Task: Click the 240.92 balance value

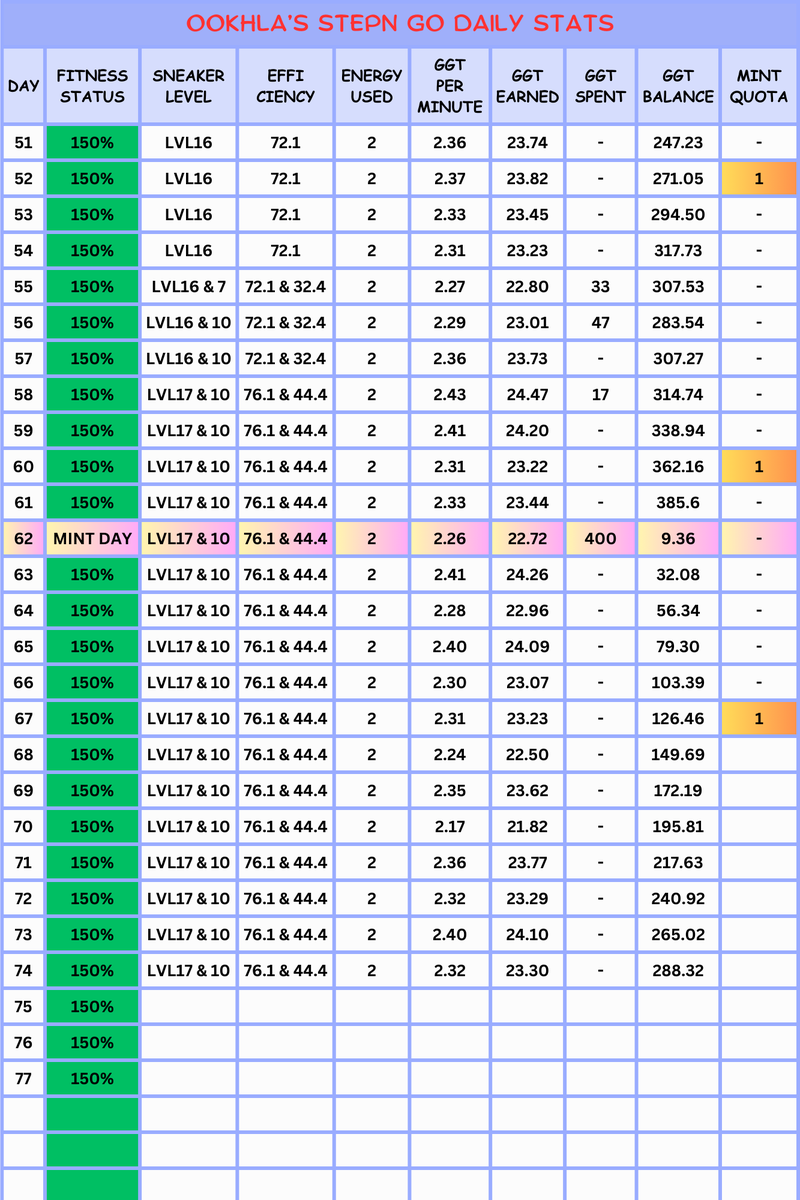Action: click(x=678, y=899)
